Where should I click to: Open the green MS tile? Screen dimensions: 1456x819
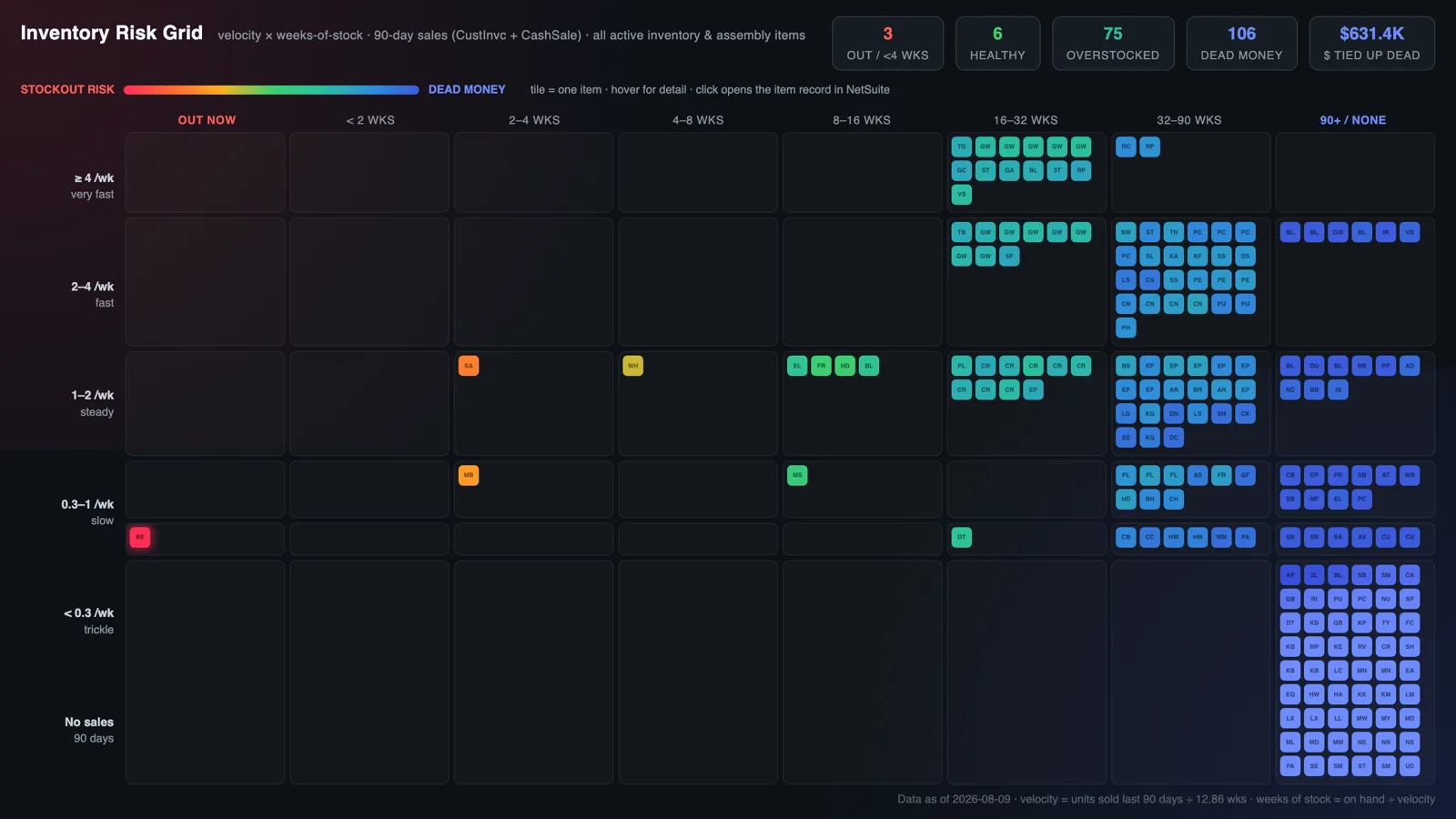[x=797, y=475]
